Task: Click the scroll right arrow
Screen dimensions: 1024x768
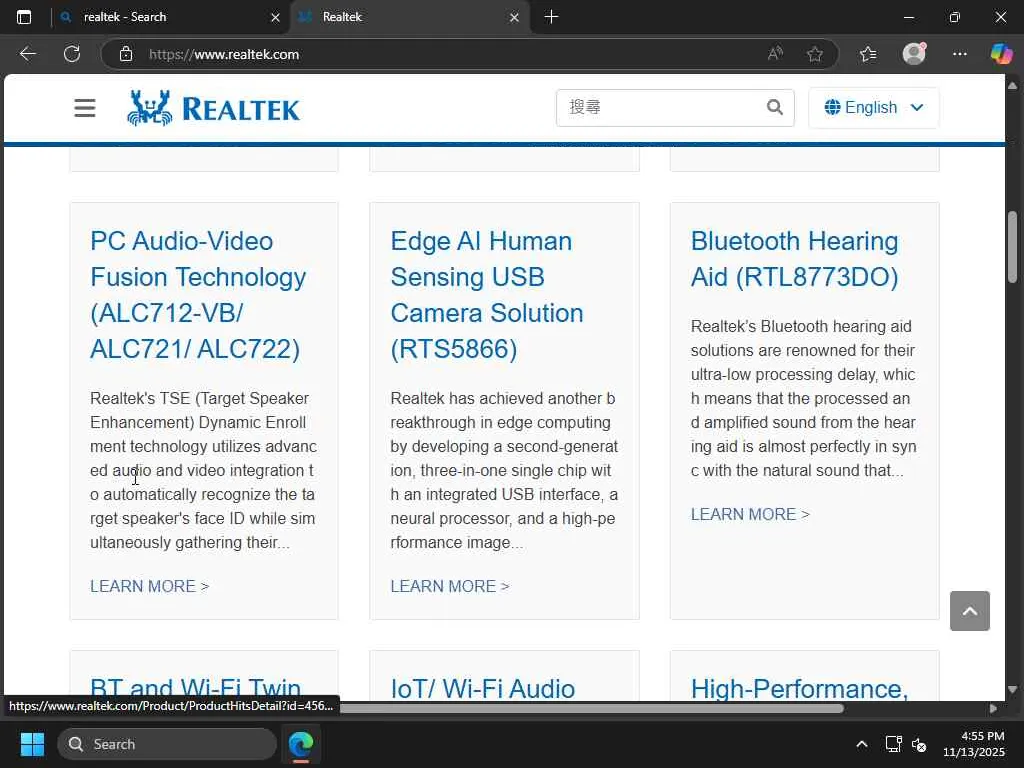Action: coord(993,708)
